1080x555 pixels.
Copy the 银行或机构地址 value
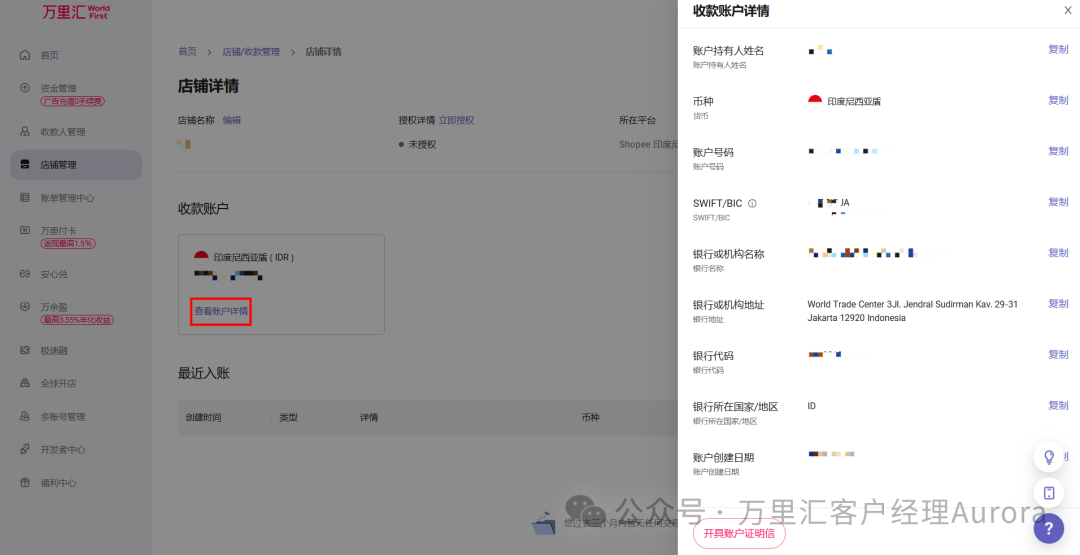coord(1058,304)
